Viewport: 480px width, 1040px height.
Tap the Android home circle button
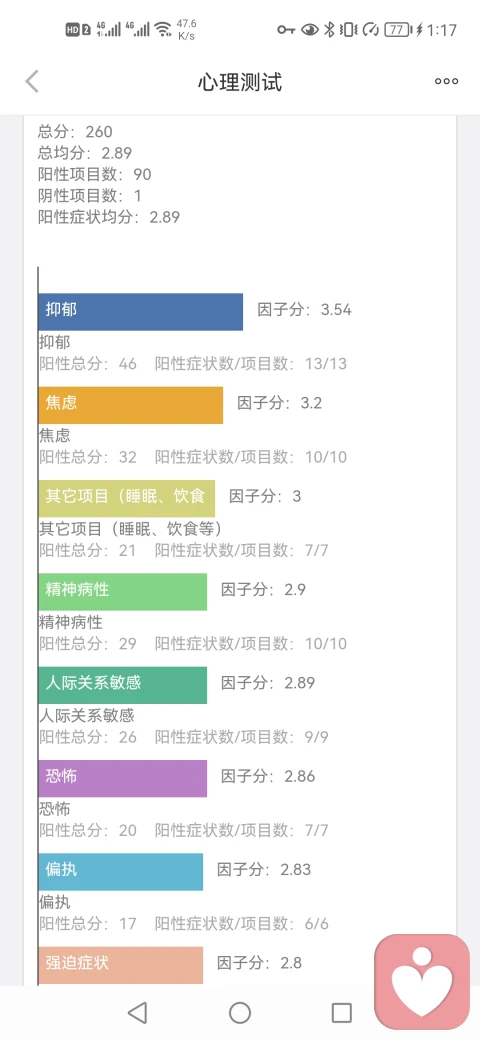pos(240,1013)
